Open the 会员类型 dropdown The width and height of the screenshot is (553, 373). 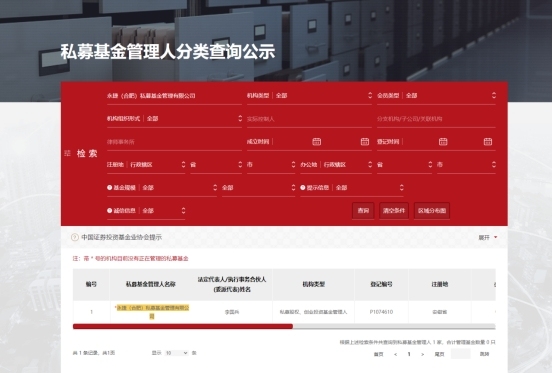point(436,96)
